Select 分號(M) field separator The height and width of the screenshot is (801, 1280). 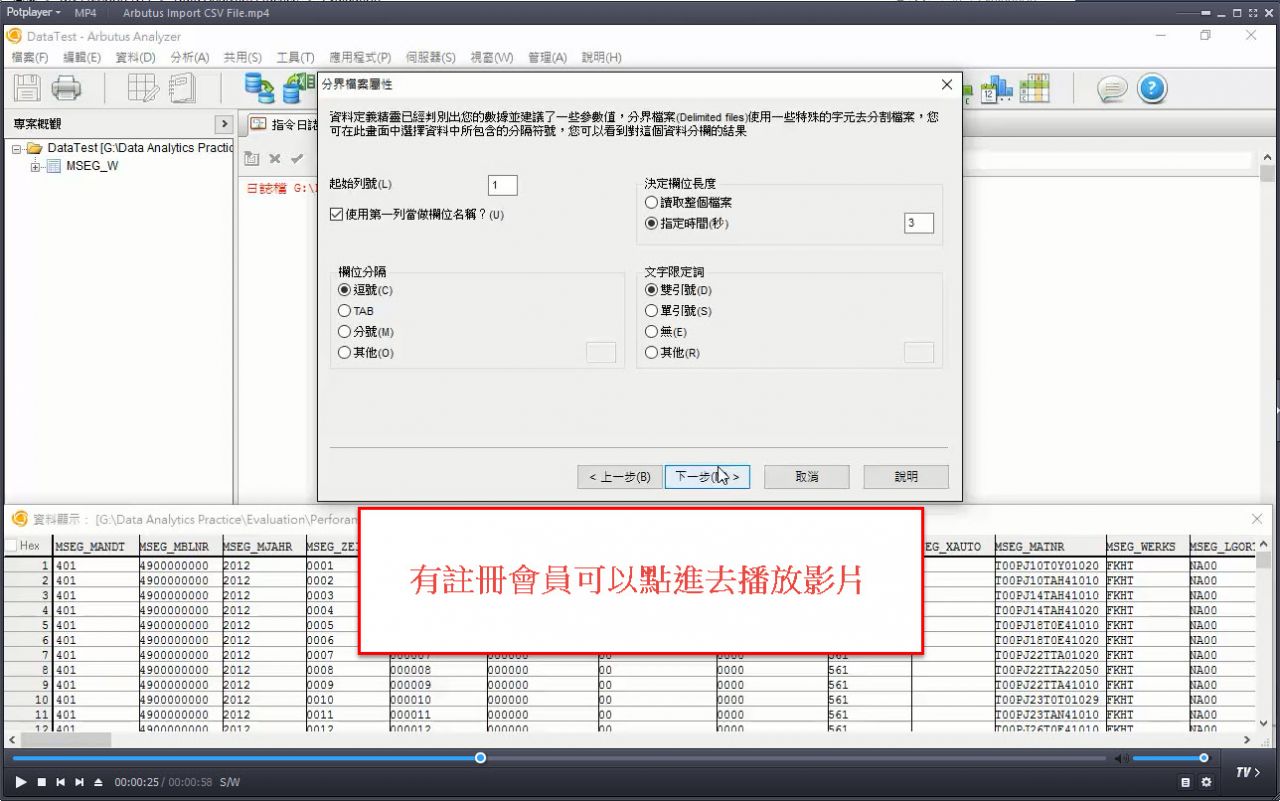click(x=345, y=332)
